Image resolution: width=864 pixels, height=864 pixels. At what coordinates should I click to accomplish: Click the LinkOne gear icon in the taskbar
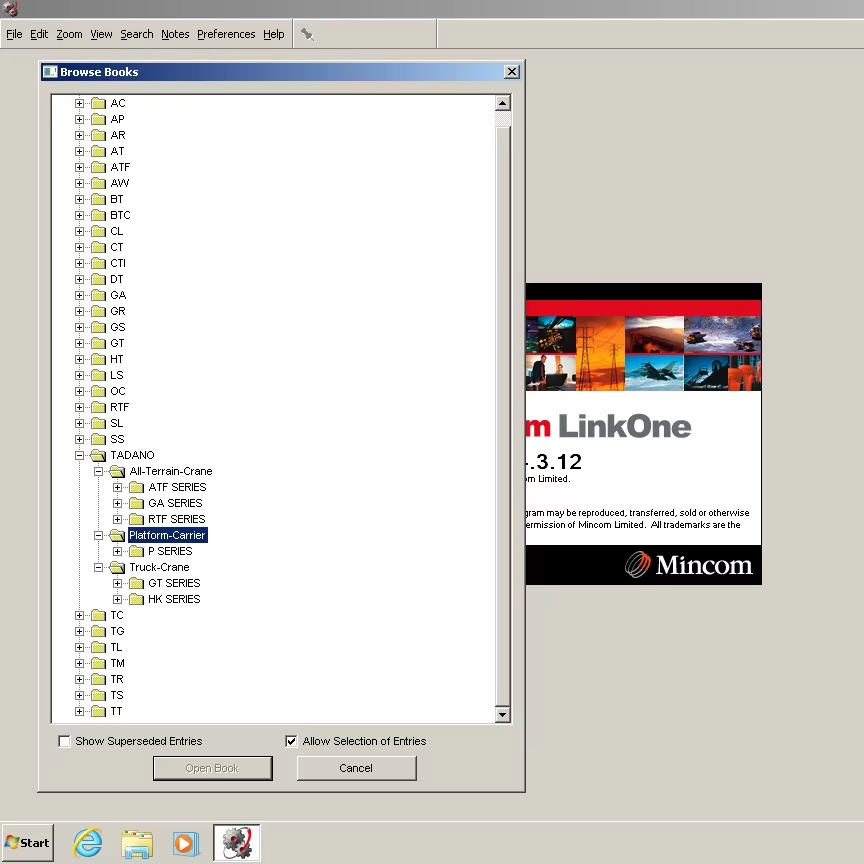click(237, 843)
